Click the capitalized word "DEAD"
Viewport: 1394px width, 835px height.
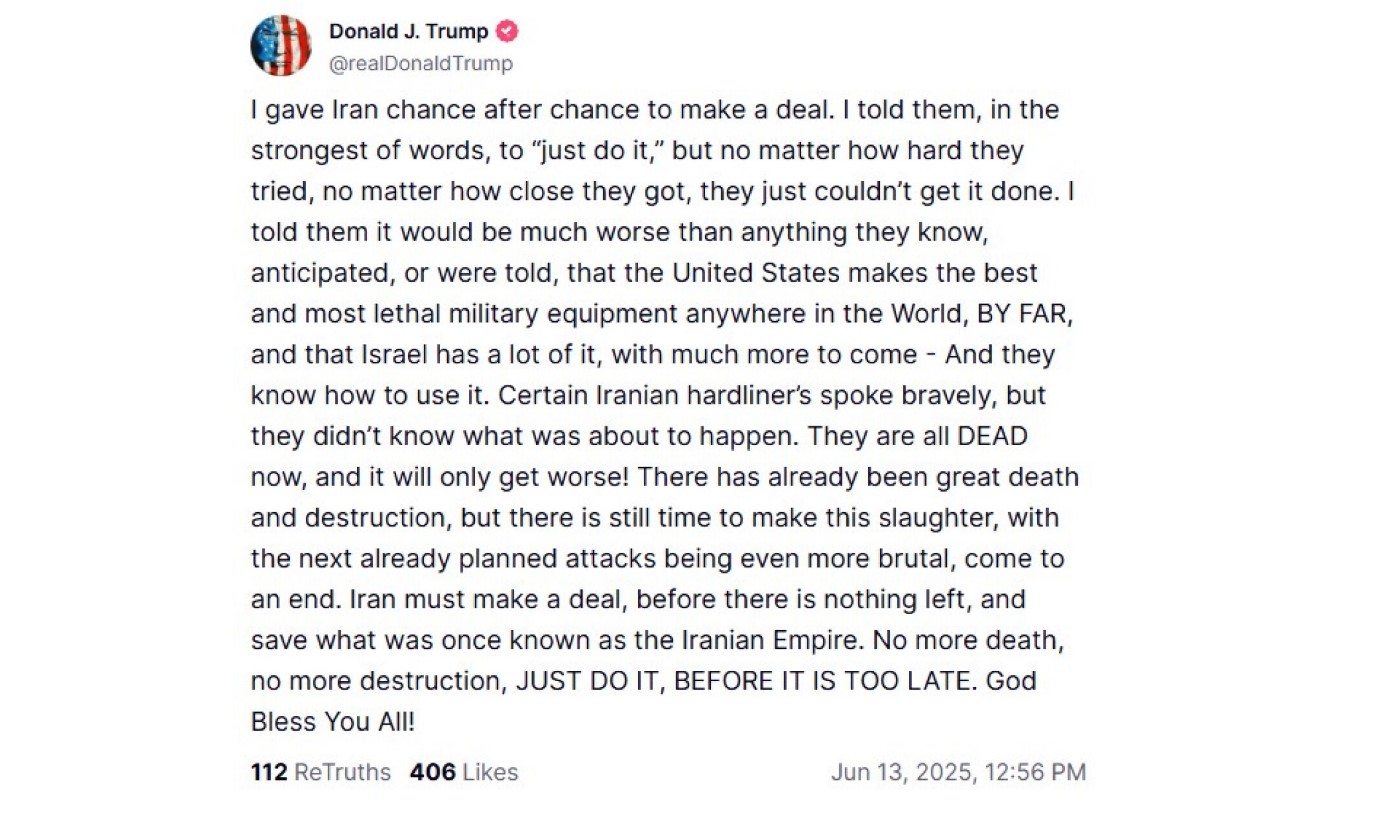[x=993, y=437]
